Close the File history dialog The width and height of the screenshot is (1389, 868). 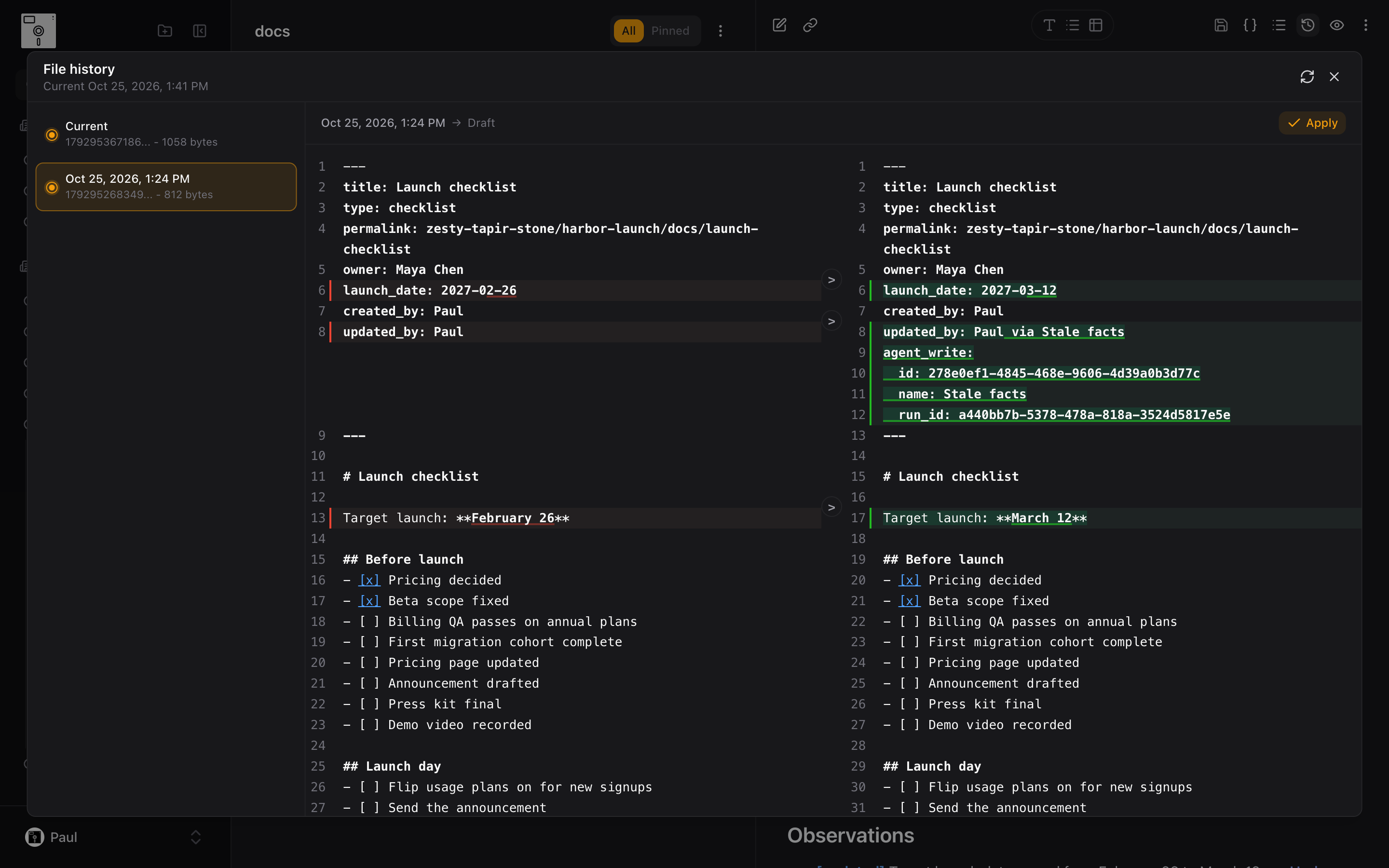click(x=1335, y=77)
